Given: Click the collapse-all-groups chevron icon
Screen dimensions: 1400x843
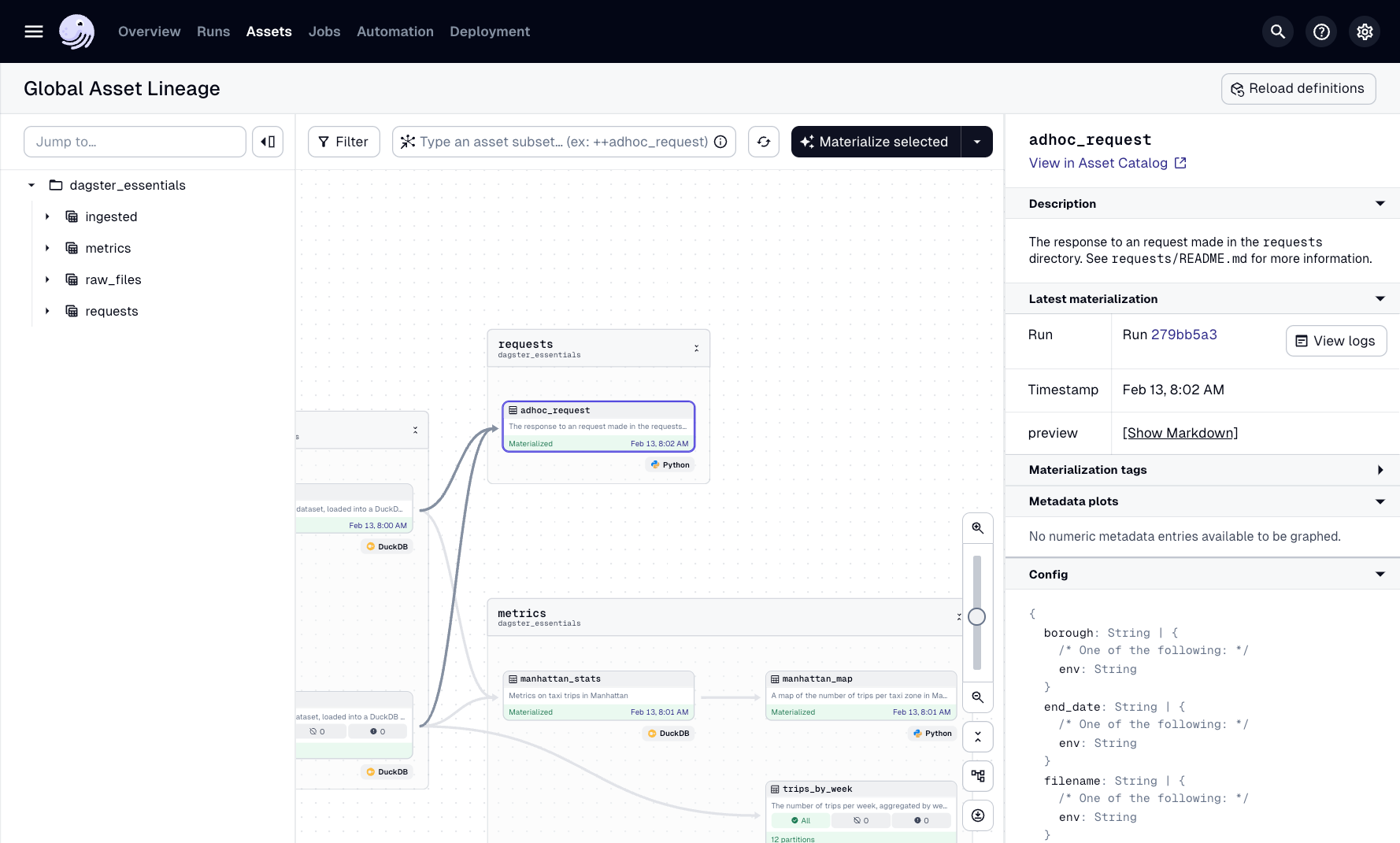Looking at the screenshot, I should coord(978,737).
